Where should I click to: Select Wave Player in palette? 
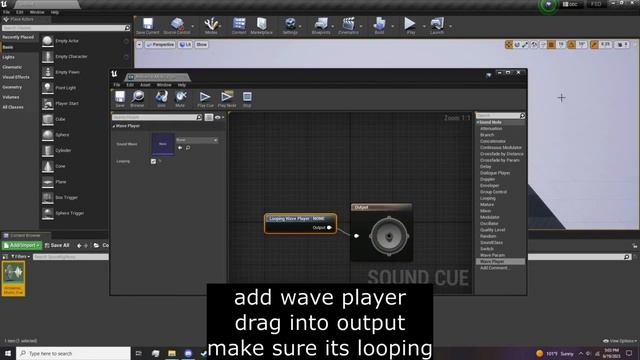[492, 262]
